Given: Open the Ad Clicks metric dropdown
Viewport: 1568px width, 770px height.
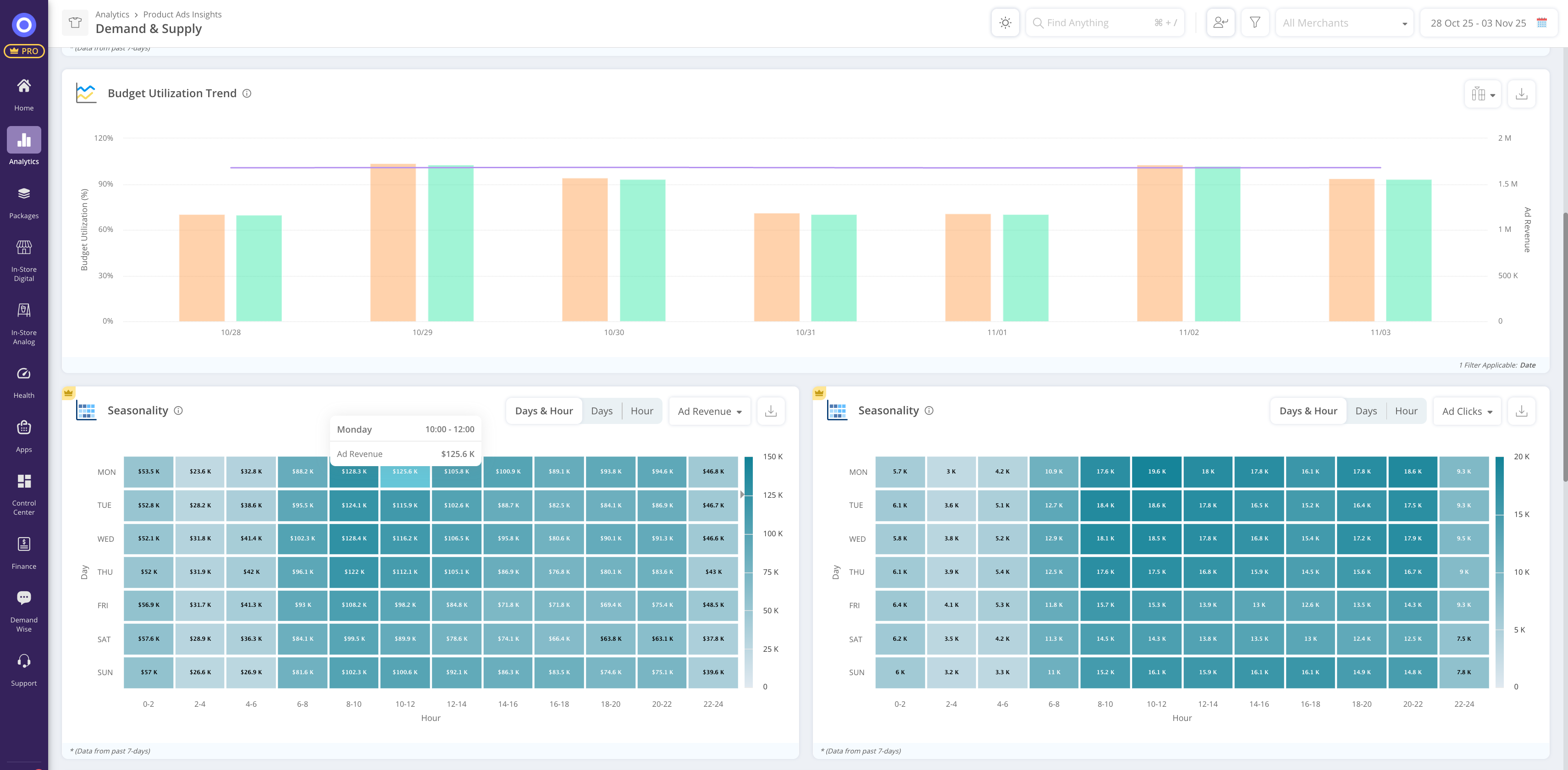Looking at the screenshot, I should pos(1466,412).
